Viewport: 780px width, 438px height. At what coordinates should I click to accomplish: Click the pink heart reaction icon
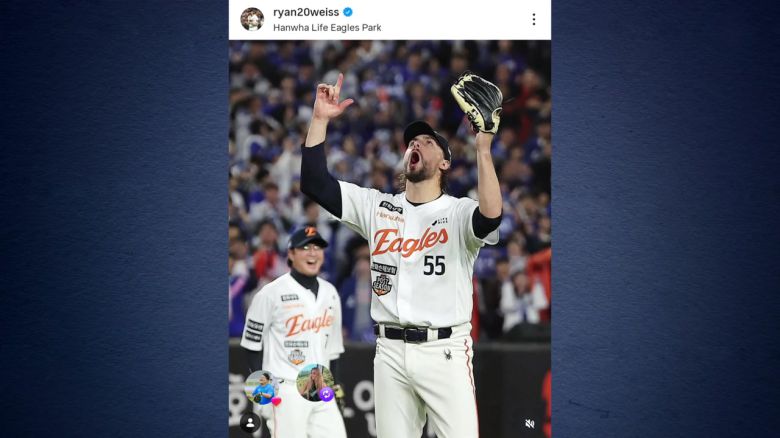(x=276, y=401)
